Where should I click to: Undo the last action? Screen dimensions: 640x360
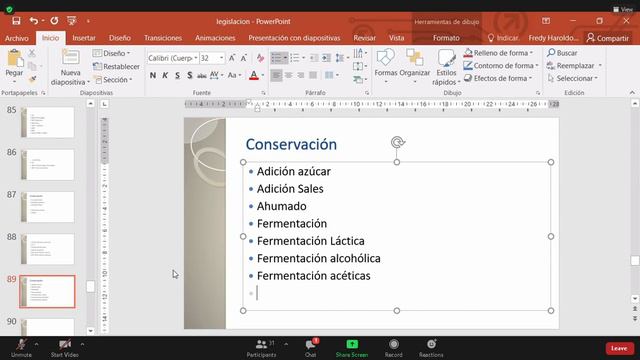33,21
